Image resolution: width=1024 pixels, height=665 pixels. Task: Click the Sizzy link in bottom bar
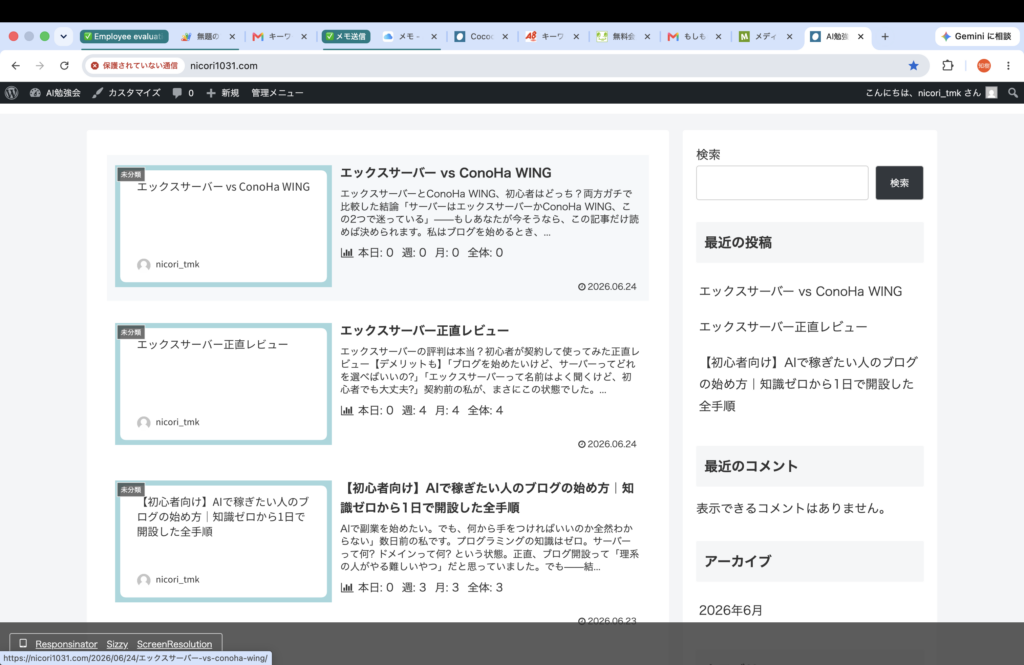pyautogui.click(x=117, y=644)
